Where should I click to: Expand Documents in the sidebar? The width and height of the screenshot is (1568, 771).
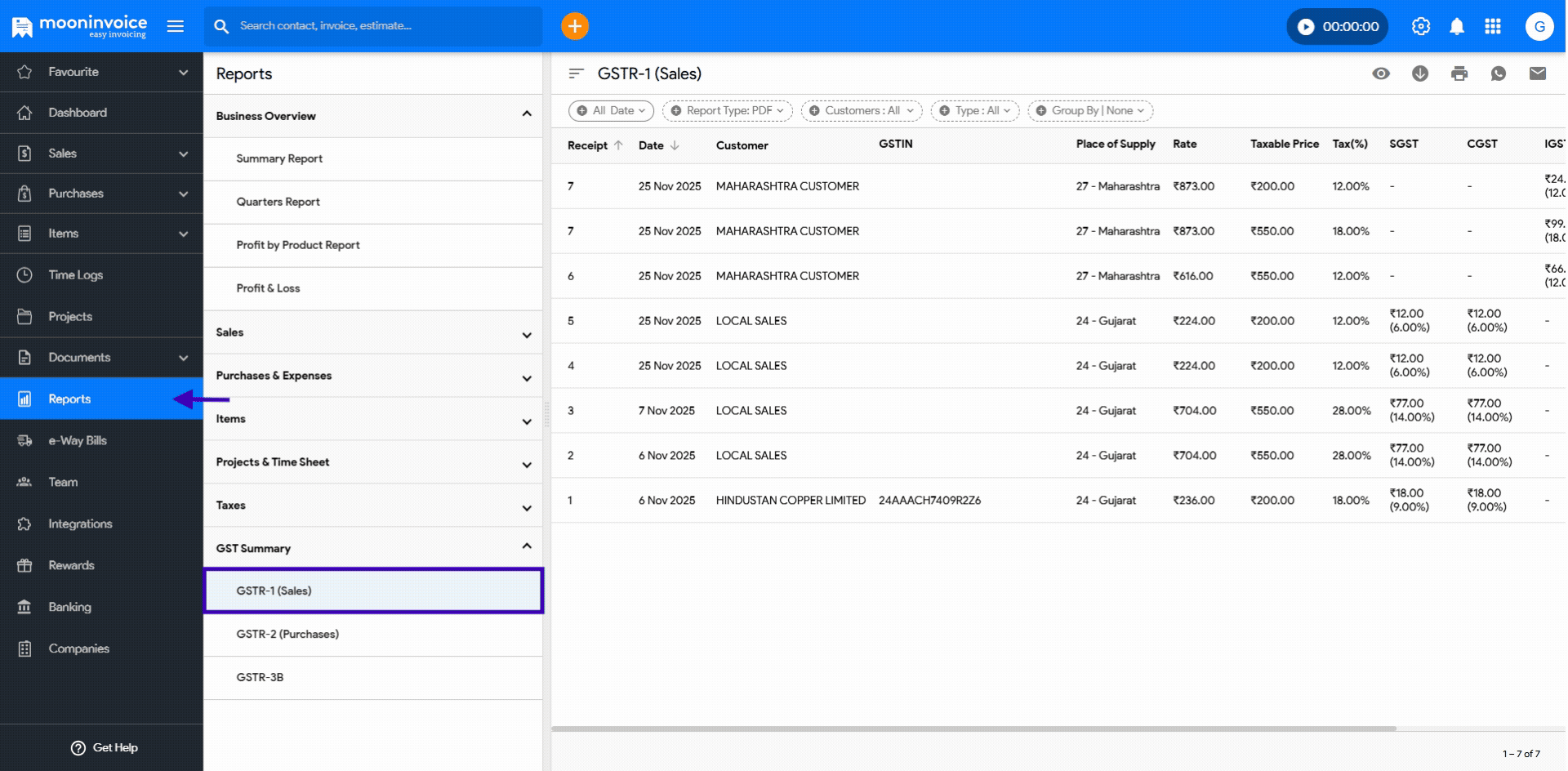coord(101,358)
